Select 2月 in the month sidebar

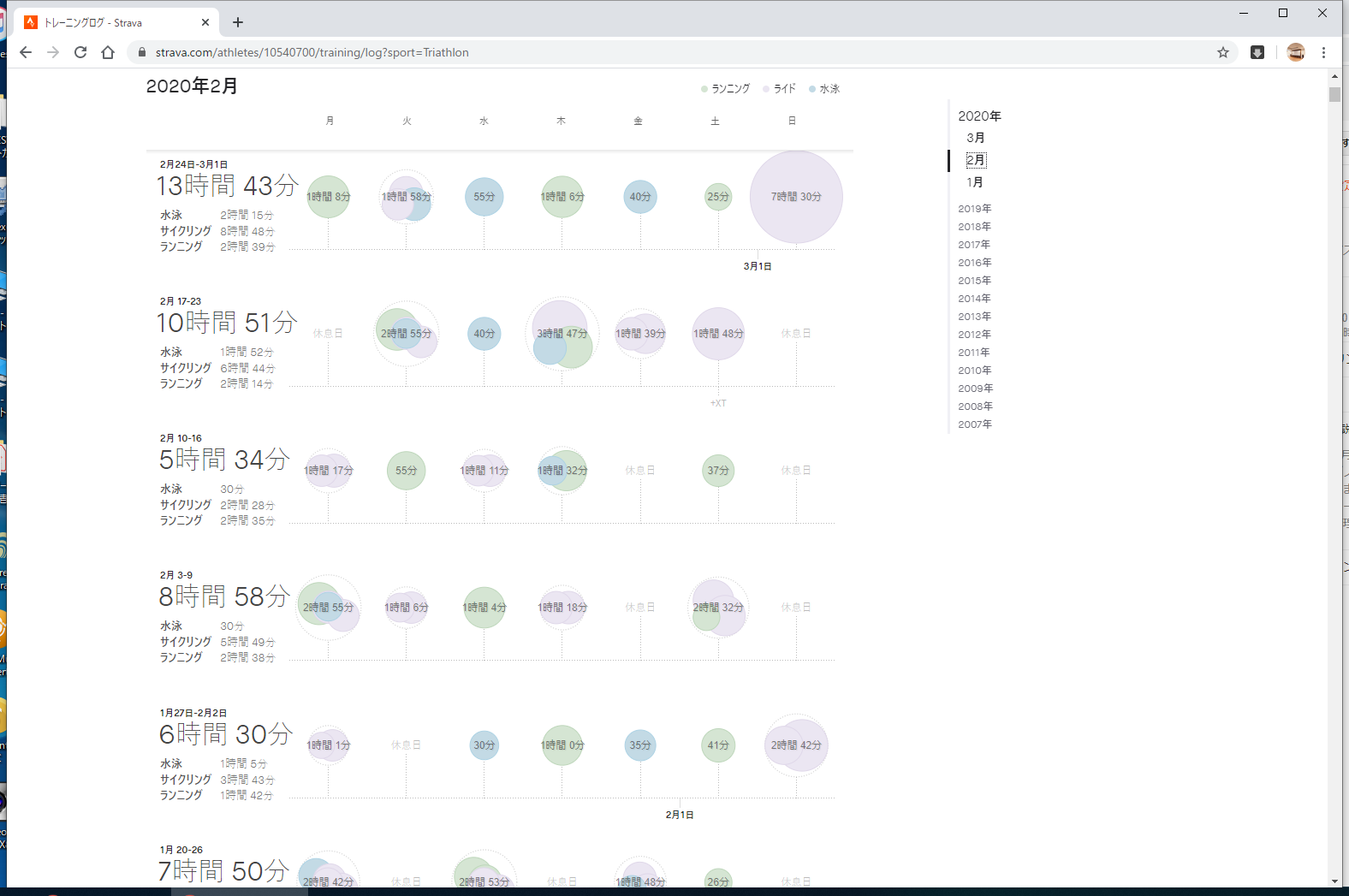pos(976,160)
